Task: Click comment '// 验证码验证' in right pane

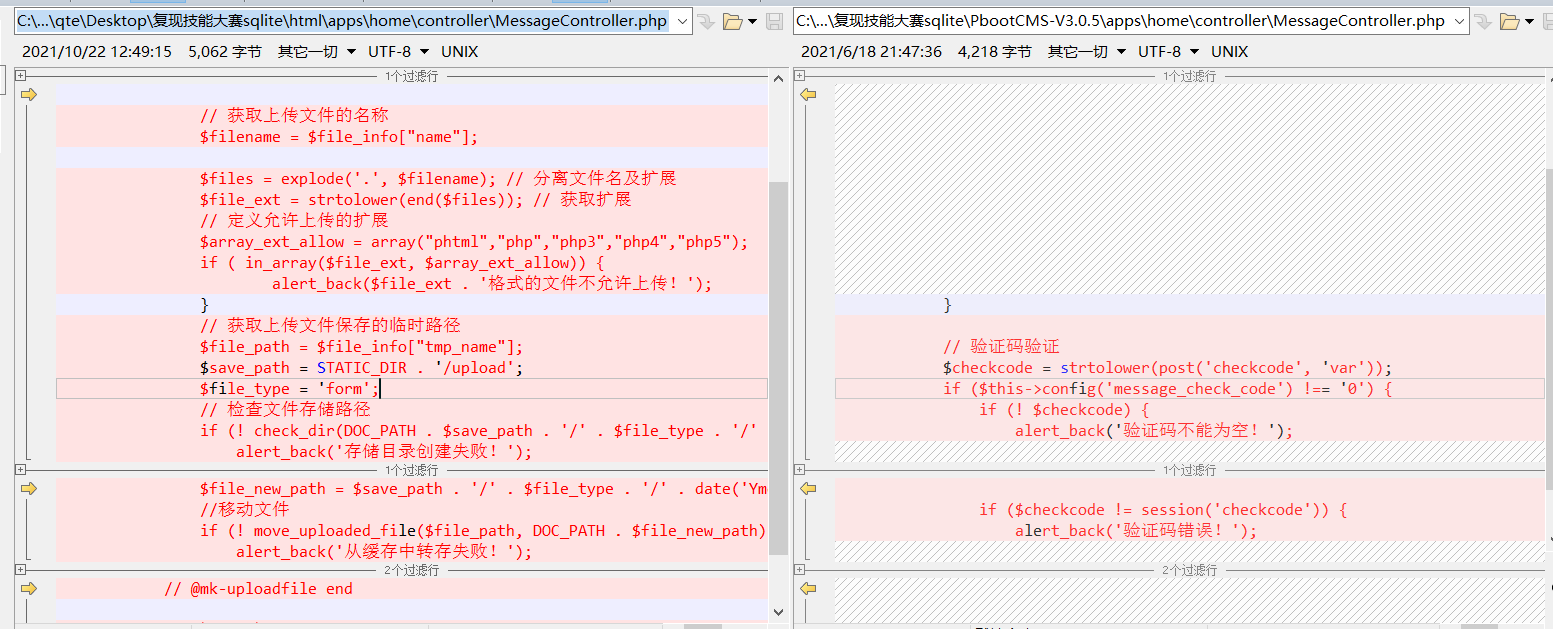Action: click(x=1001, y=347)
